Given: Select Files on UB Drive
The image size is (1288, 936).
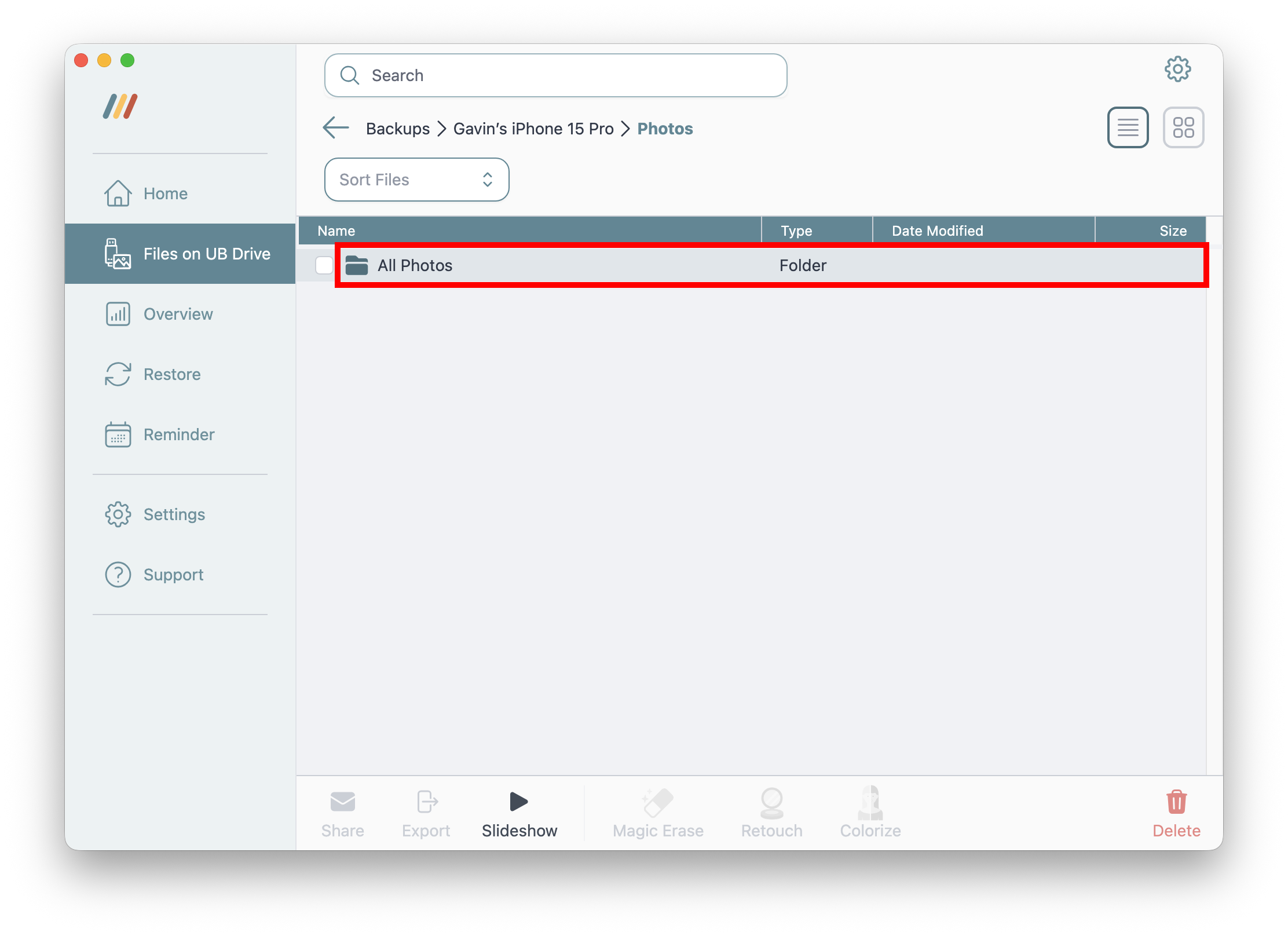Looking at the screenshot, I should pyautogui.click(x=180, y=254).
